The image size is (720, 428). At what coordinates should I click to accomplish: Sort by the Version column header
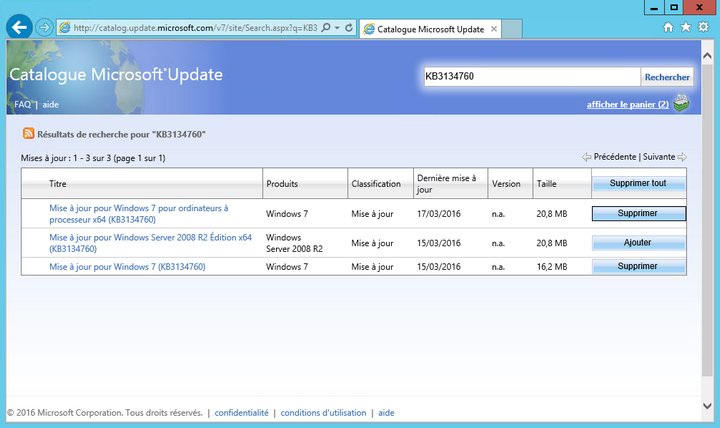point(506,184)
